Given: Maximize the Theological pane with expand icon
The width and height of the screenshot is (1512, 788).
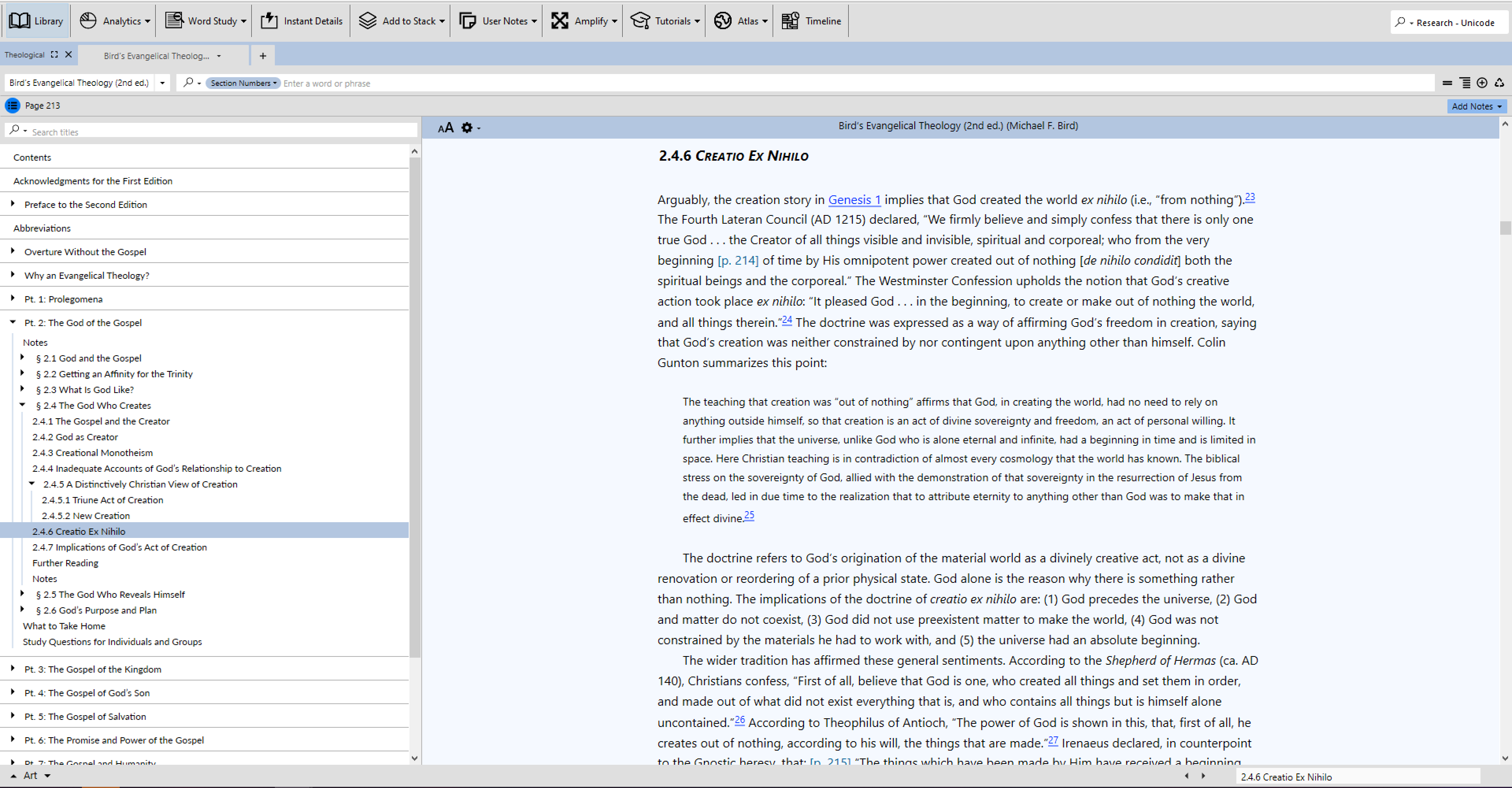Looking at the screenshot, I should pos(54,55).
